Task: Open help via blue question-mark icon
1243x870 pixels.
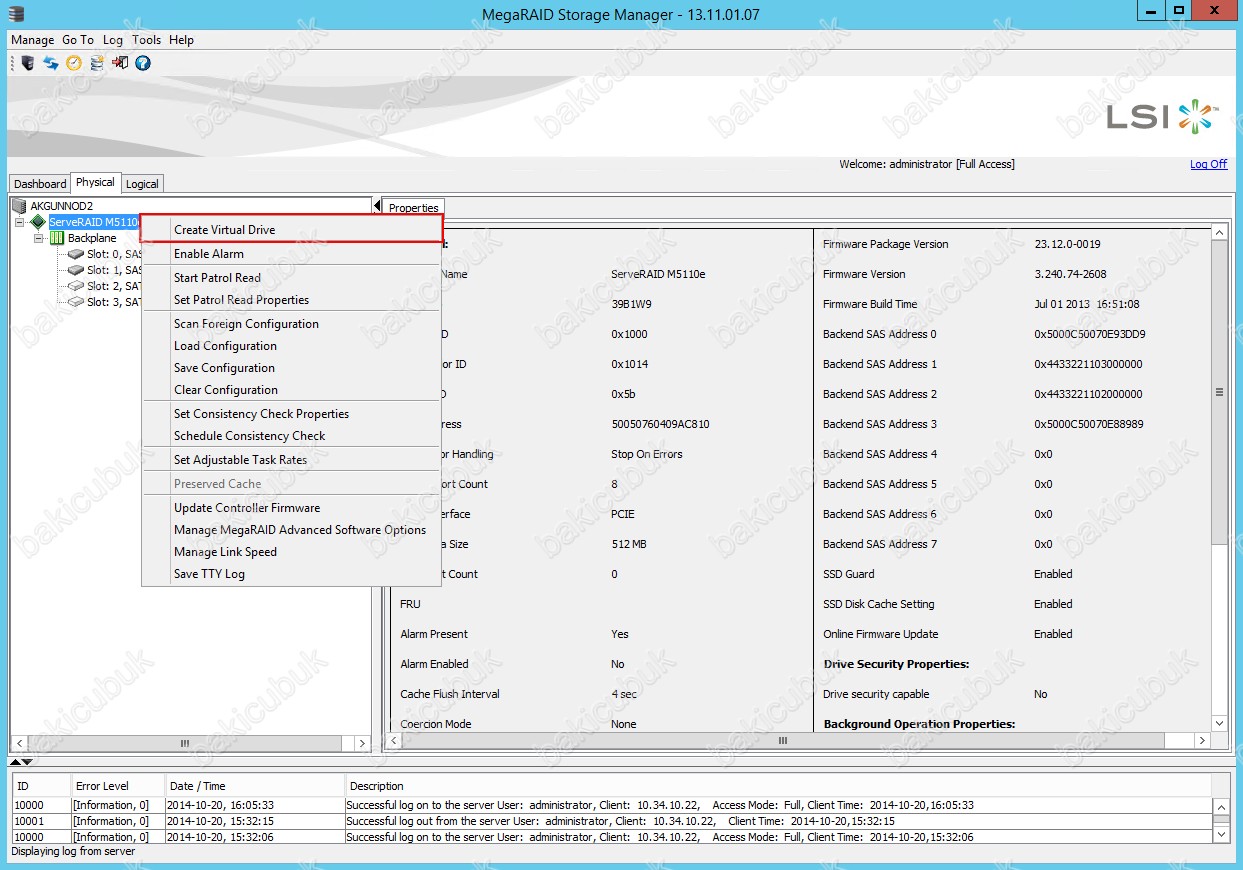Action: tap(143, 63)
